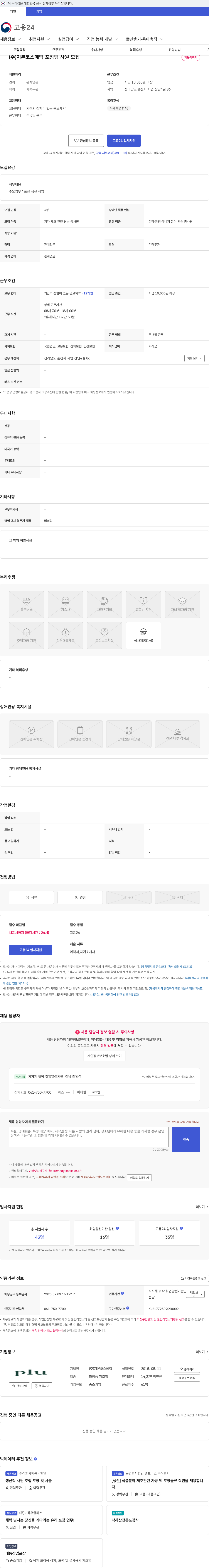This screenshot has width=209, height=1568.
Task: Click the 통근버스 welfare icon
Action: pos(26,604)
